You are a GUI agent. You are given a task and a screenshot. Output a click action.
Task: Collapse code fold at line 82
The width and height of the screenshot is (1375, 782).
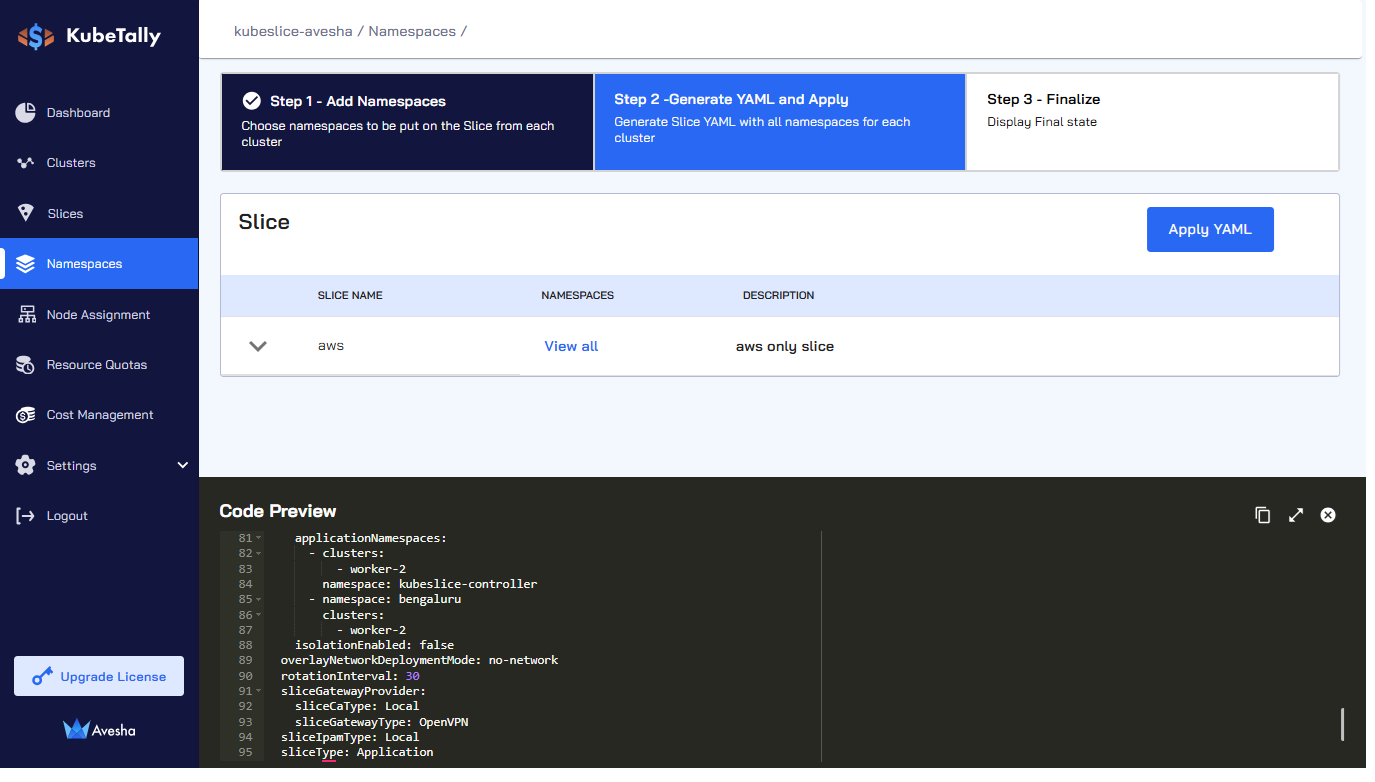click(258, 554)
